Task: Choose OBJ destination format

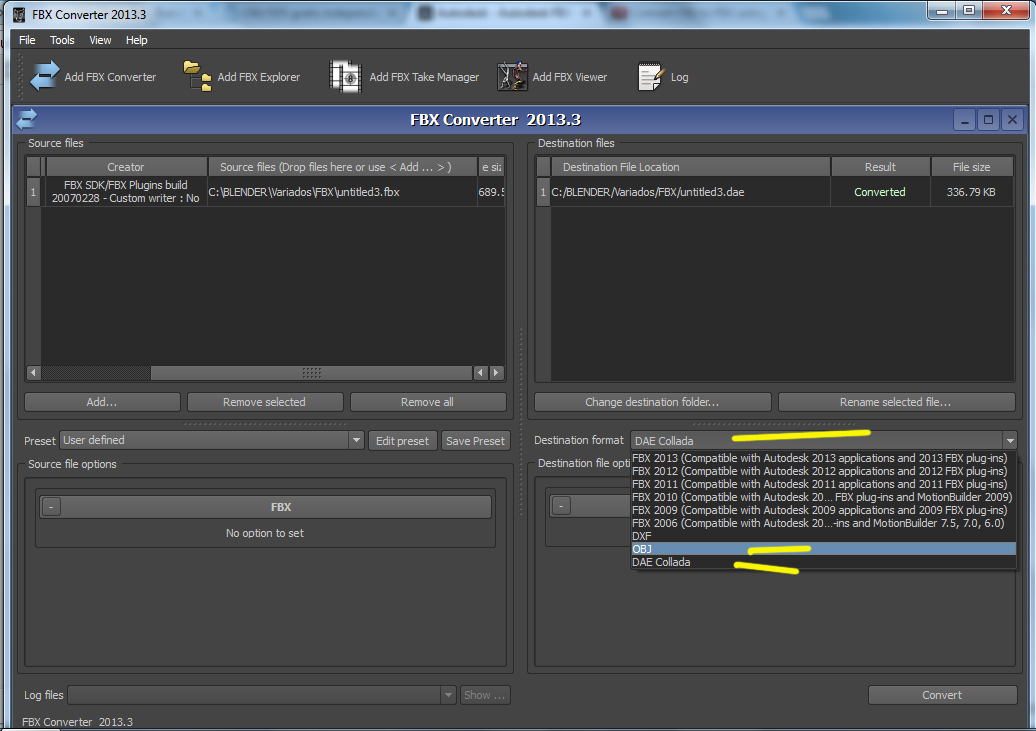Action: click(823, 549)
